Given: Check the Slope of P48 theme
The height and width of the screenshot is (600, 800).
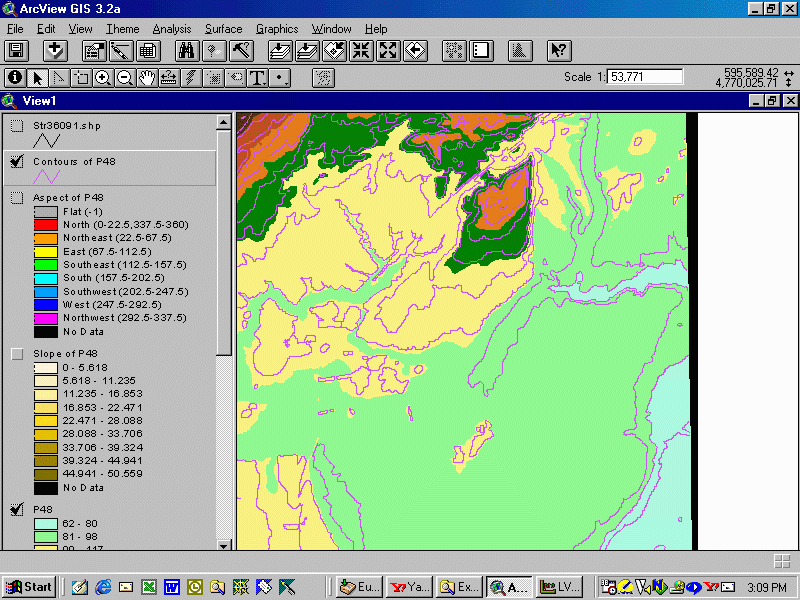Looking at the screenshot, I should coord(17,354).
